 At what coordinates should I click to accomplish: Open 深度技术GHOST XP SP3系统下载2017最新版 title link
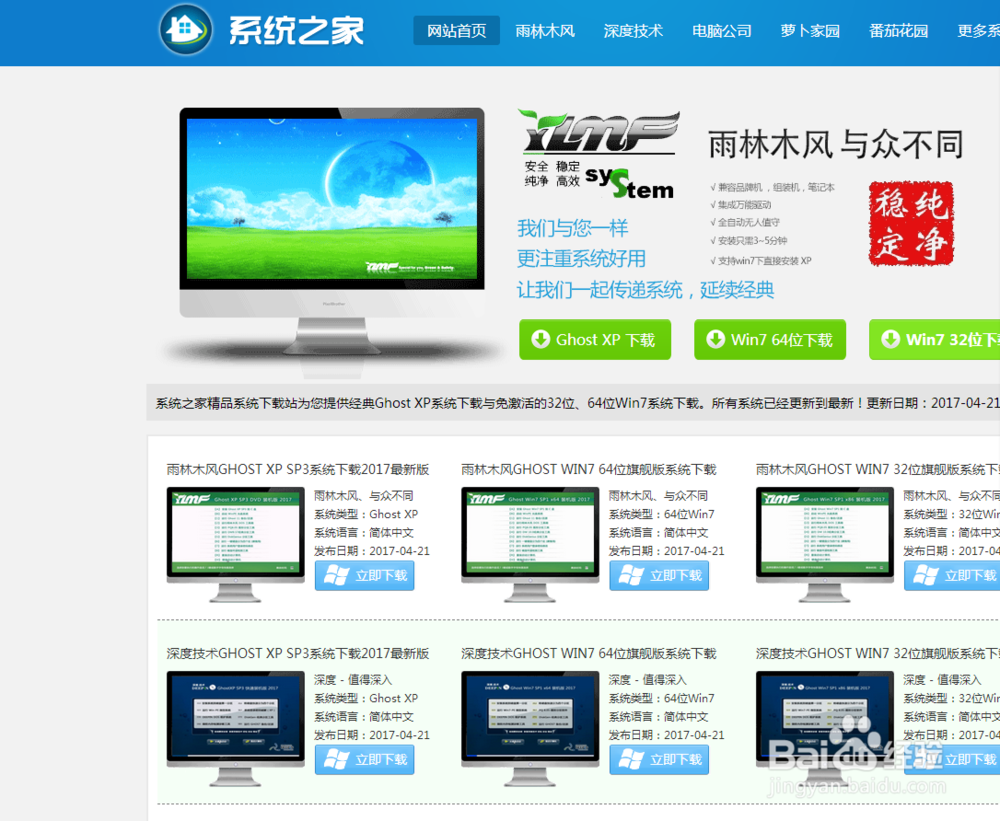coord(298,653)
